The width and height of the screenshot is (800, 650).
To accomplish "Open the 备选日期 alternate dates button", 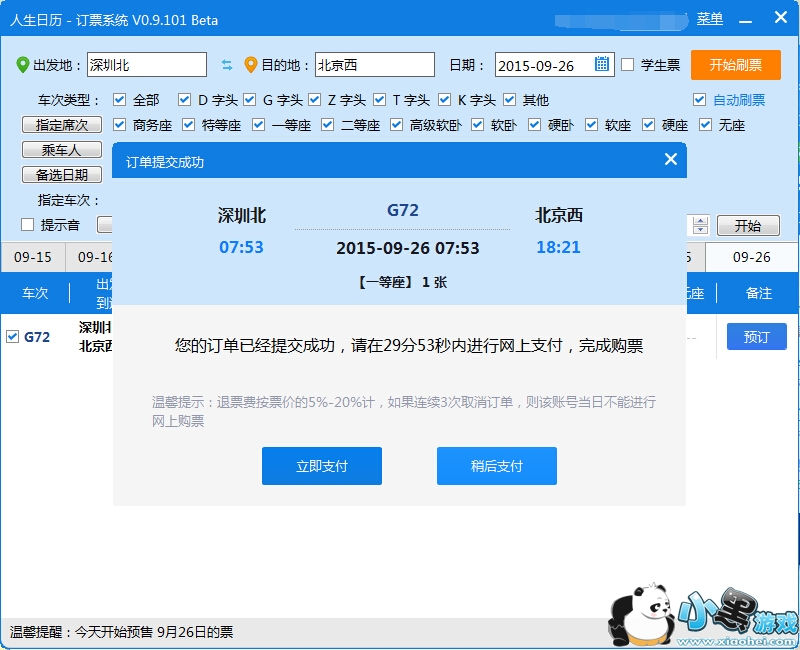I will pyautogui.click(x=62, y=174).
